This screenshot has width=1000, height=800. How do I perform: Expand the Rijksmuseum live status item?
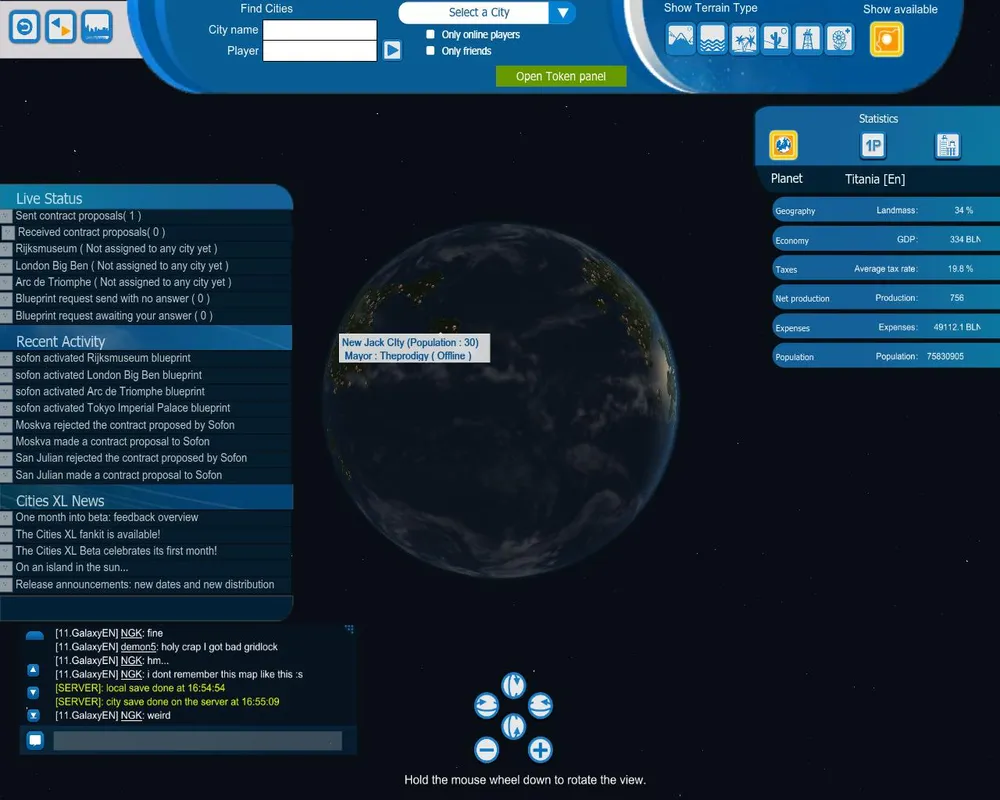point(6,249)
